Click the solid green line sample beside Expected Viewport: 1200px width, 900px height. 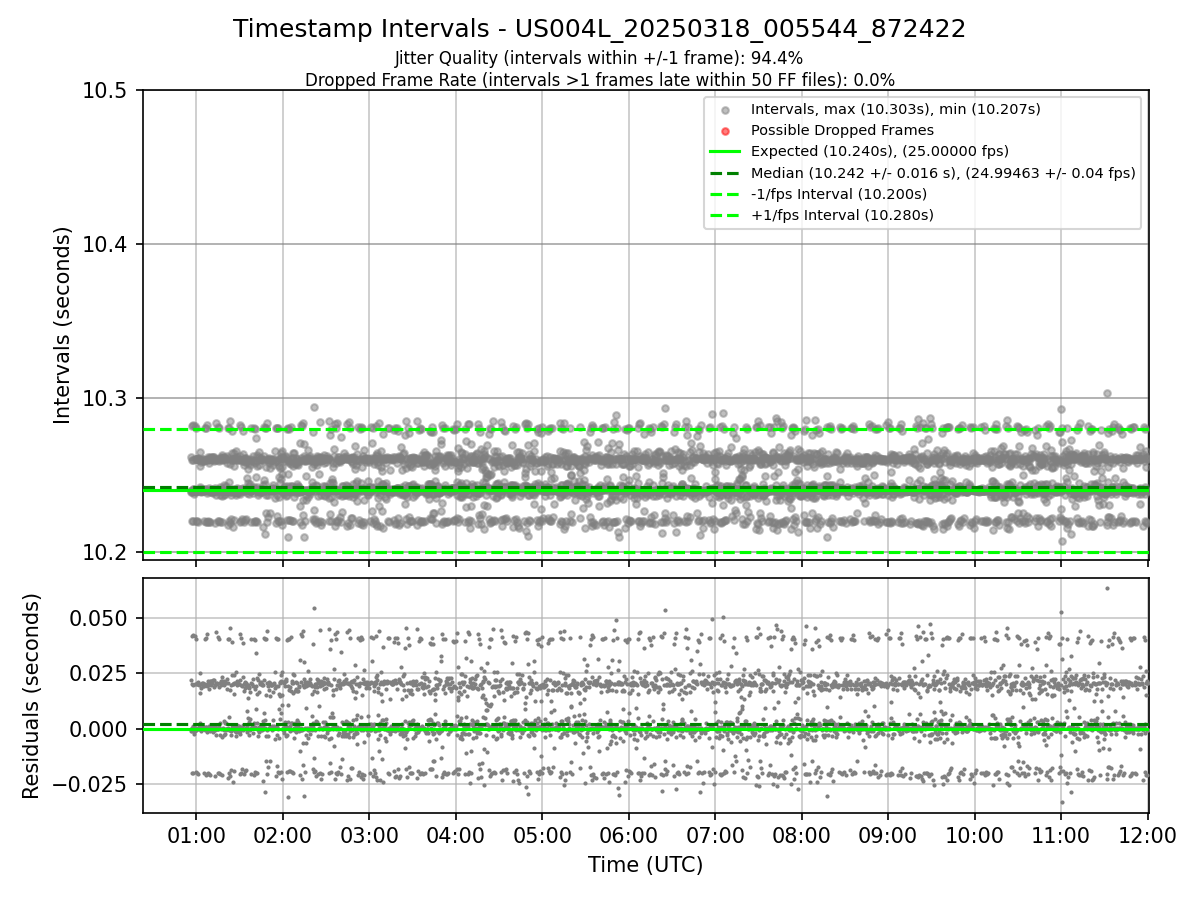(x=726, y=152)
